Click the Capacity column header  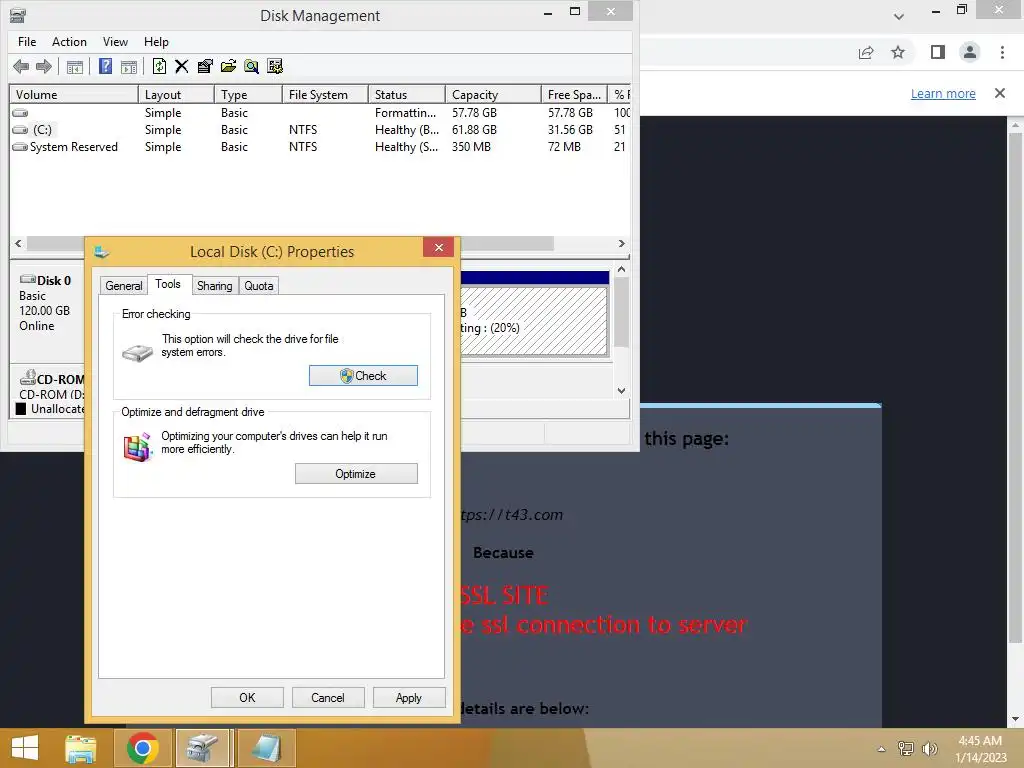click(x=493, y=95)
